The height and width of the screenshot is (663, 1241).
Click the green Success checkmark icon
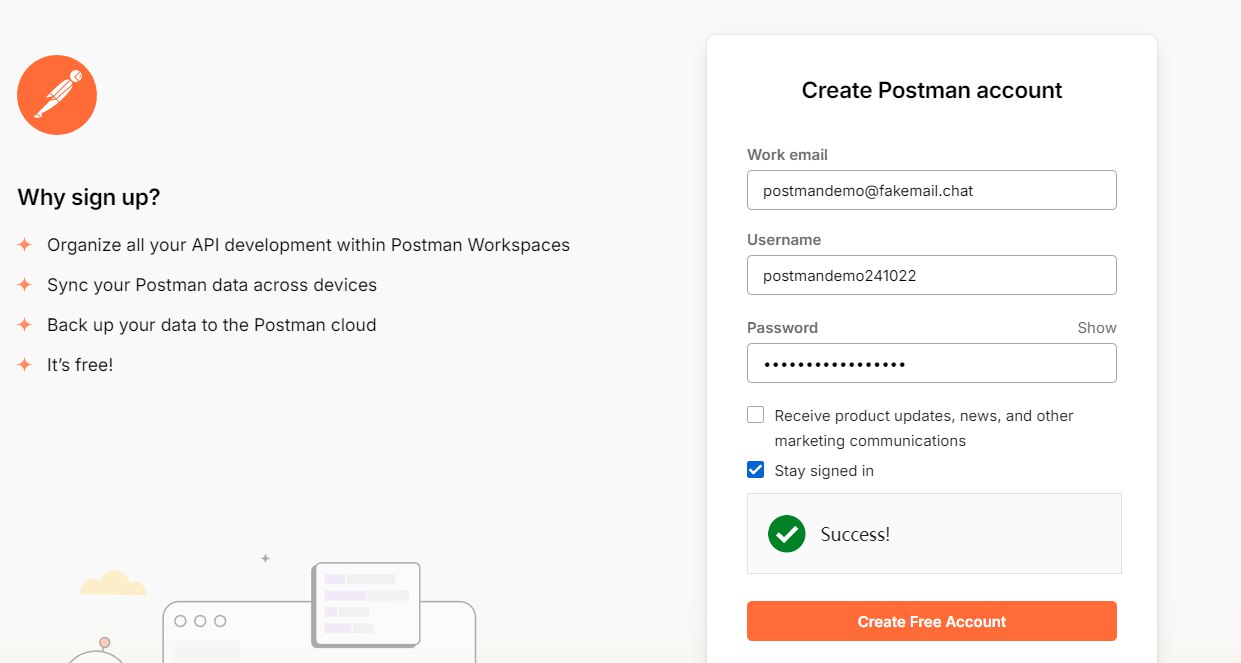786,534
